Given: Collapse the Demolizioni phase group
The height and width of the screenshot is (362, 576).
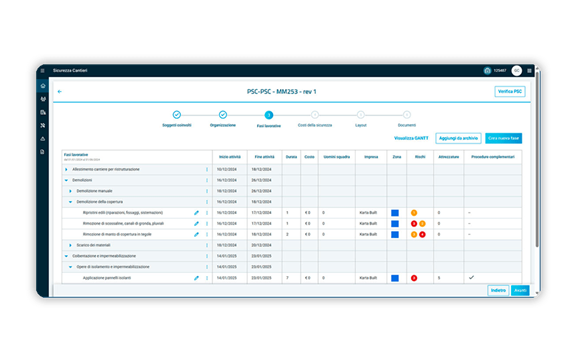Looking at the screenshot, I should (66, 180).
